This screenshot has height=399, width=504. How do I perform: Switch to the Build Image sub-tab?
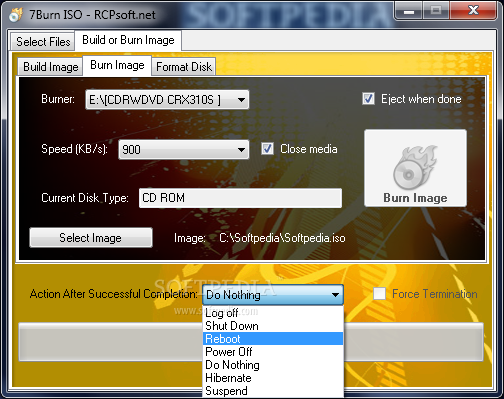pos(50,67)
